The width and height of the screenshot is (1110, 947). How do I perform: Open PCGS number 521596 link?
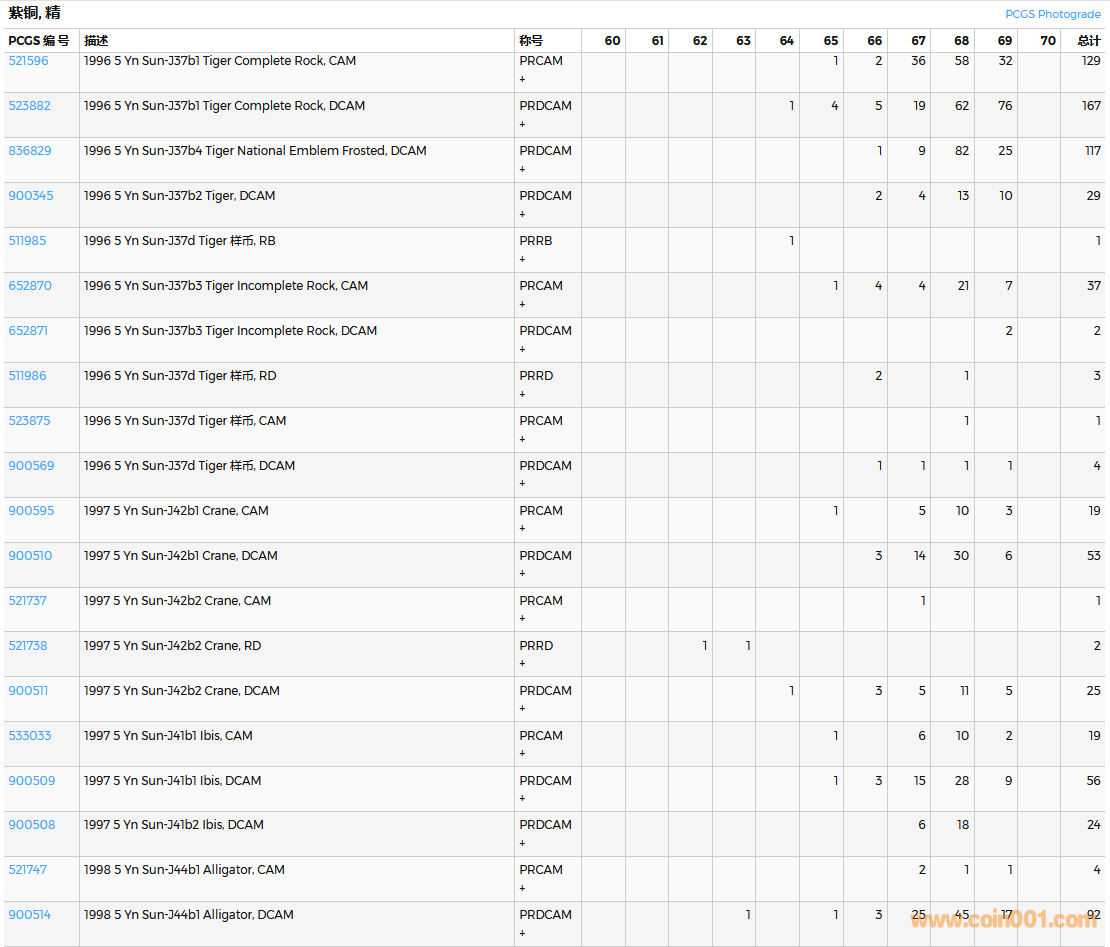(28, 61)
